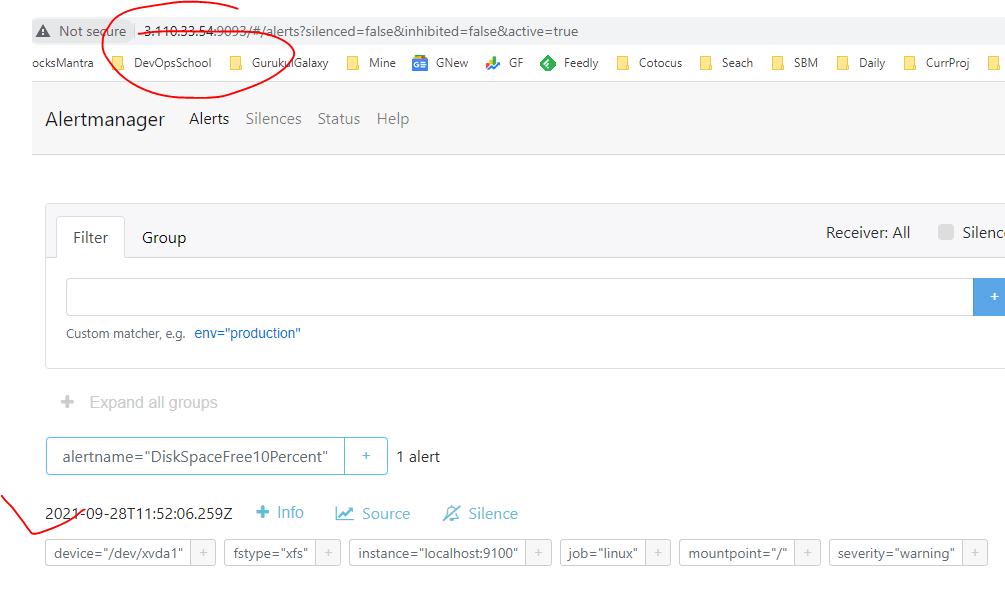Open alert Source graph link
The width and height of the screenshot is (1005, 609).
[373, 513]
